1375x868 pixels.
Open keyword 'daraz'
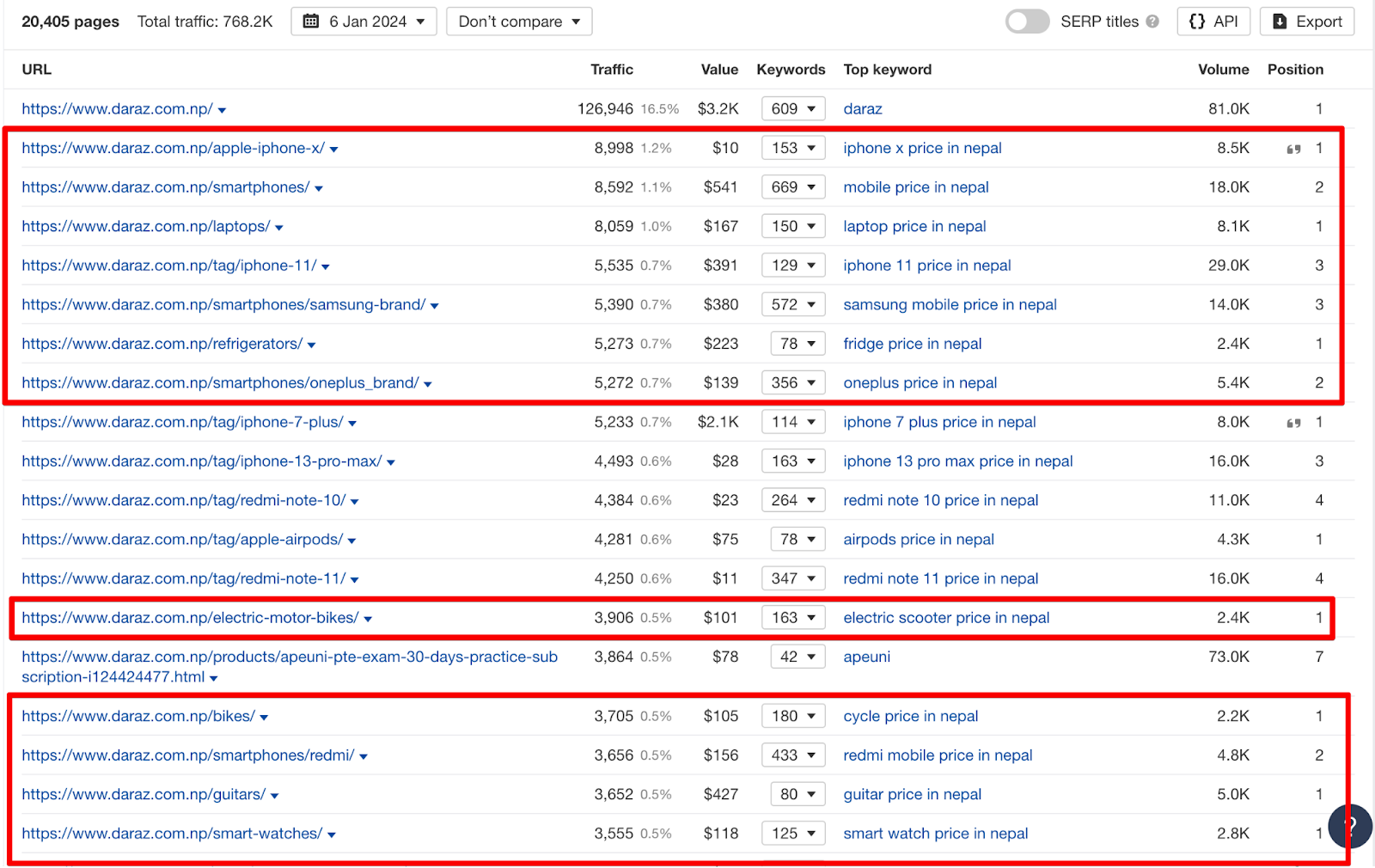click(863, 109)
